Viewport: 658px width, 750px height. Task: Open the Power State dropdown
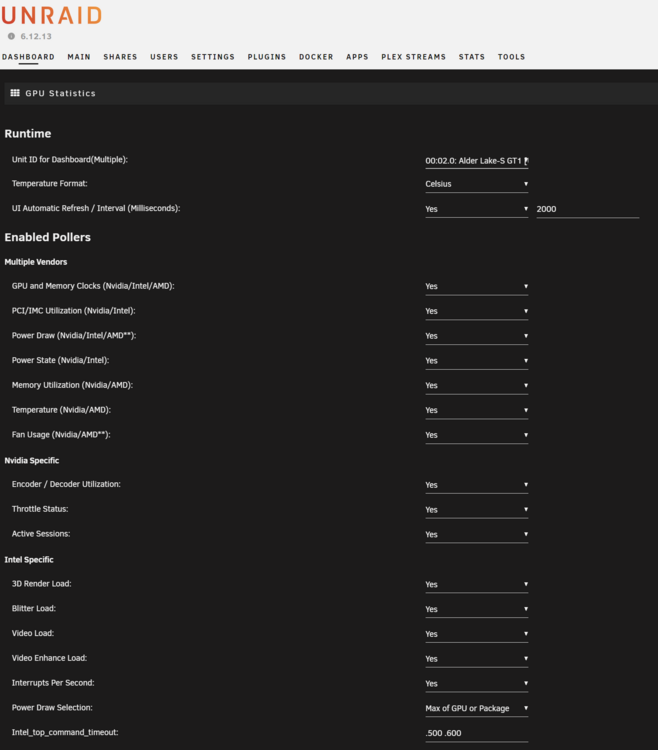[x=477, y=361]
